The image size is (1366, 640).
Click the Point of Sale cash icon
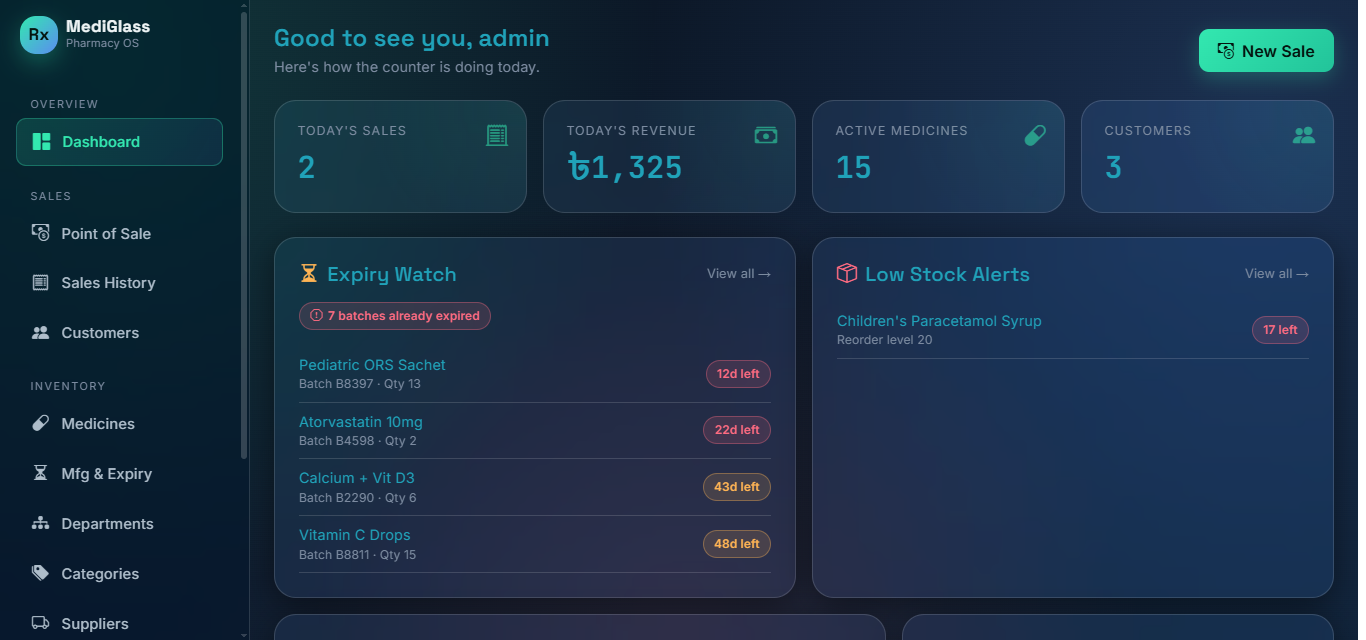point(41,233)
